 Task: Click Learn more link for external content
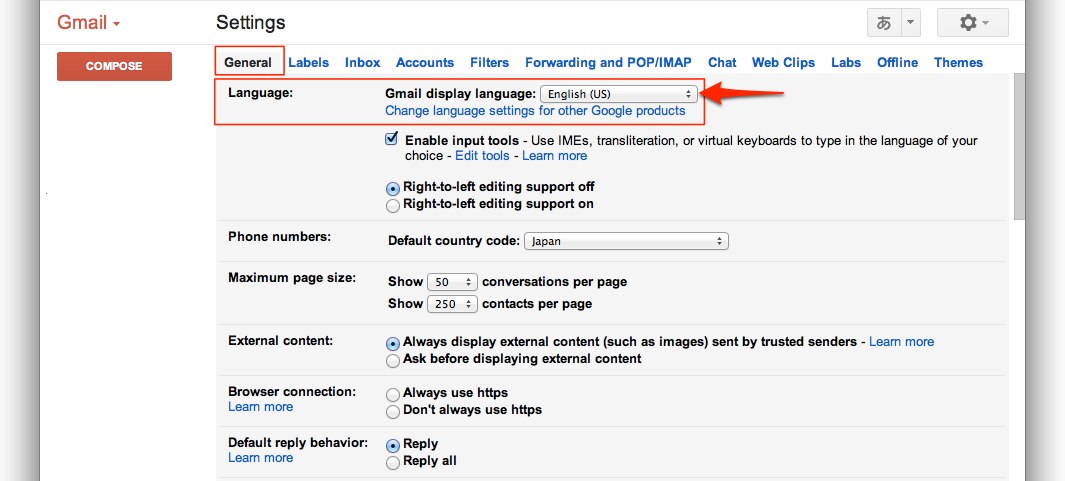pyautogui.click(x=901, y=342)
